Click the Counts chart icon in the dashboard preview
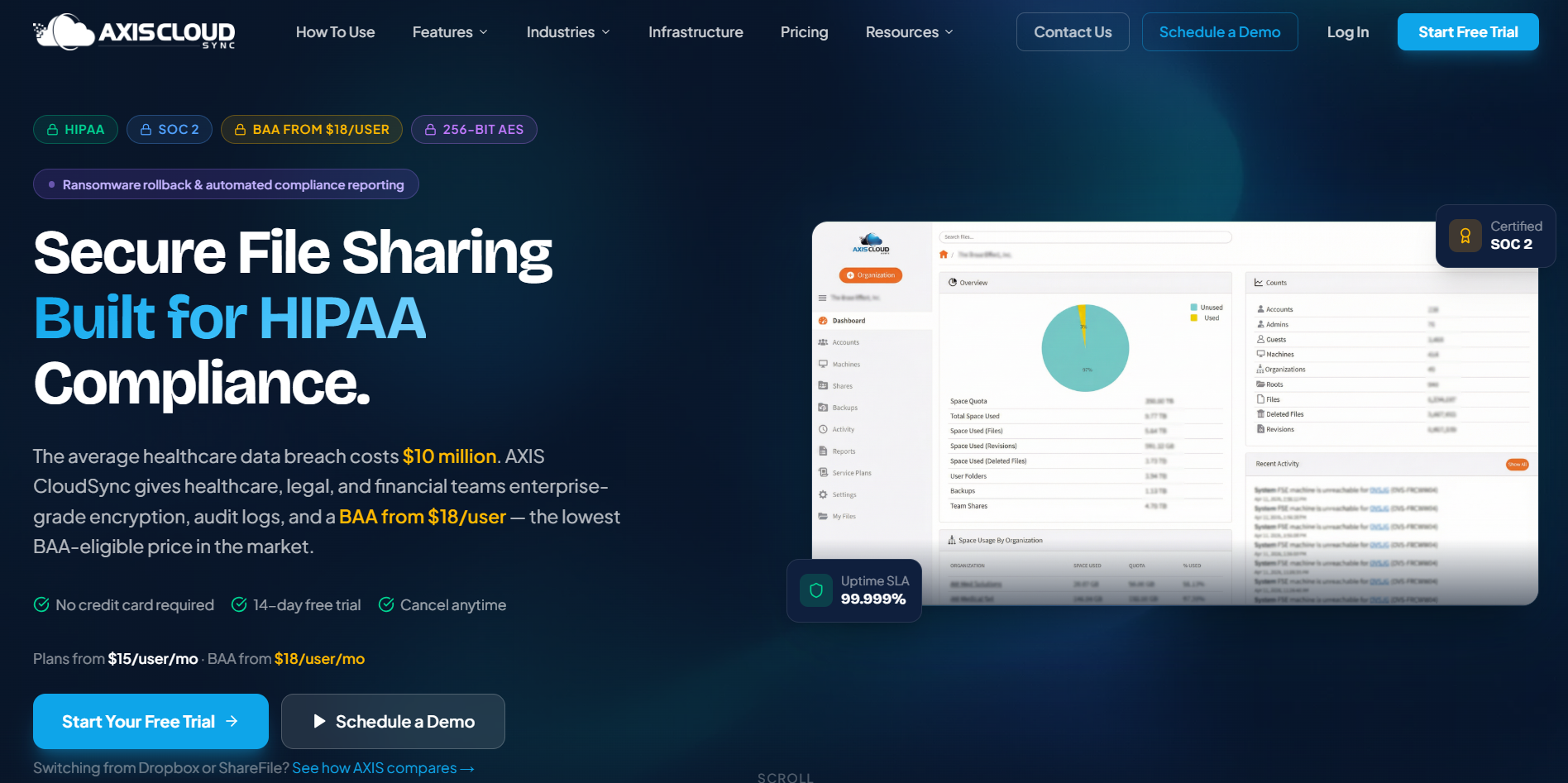The height and width of the screenshot is (783, 1568). pos(1259,283)
